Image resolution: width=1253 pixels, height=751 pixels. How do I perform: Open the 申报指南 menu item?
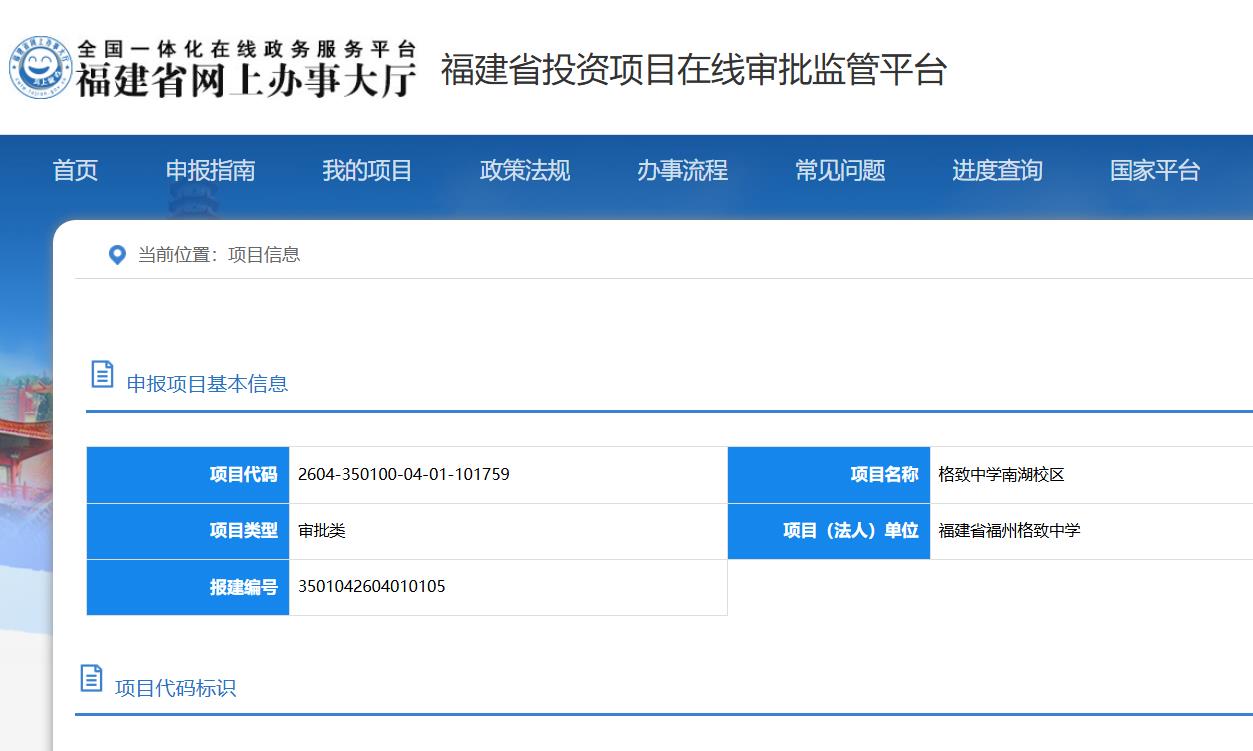click(210, 171)
